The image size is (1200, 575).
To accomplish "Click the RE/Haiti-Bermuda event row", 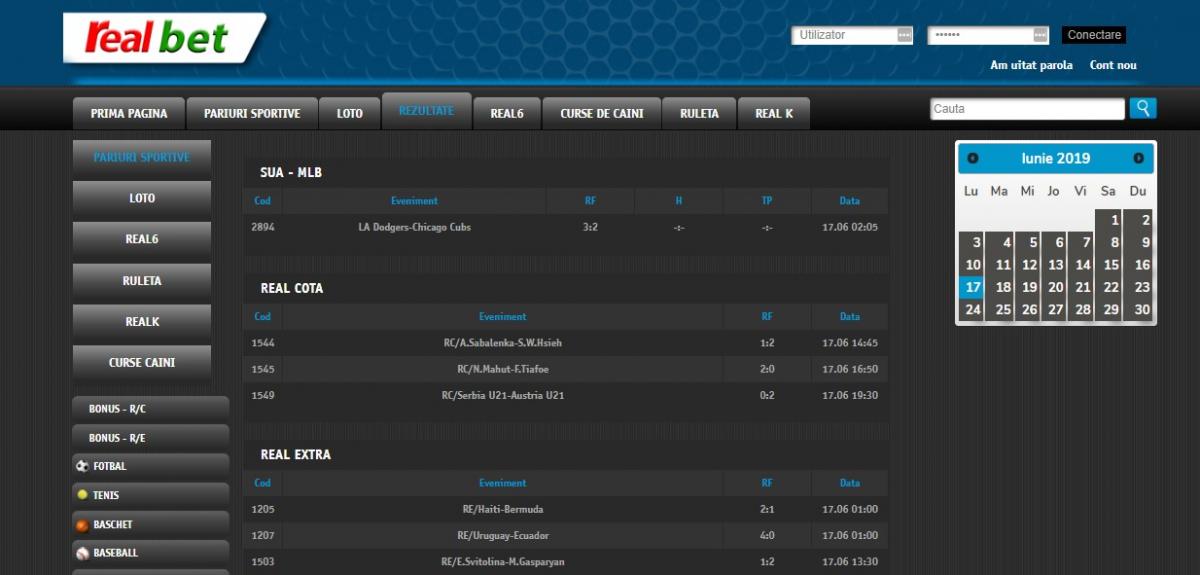I will pos(565,509).
